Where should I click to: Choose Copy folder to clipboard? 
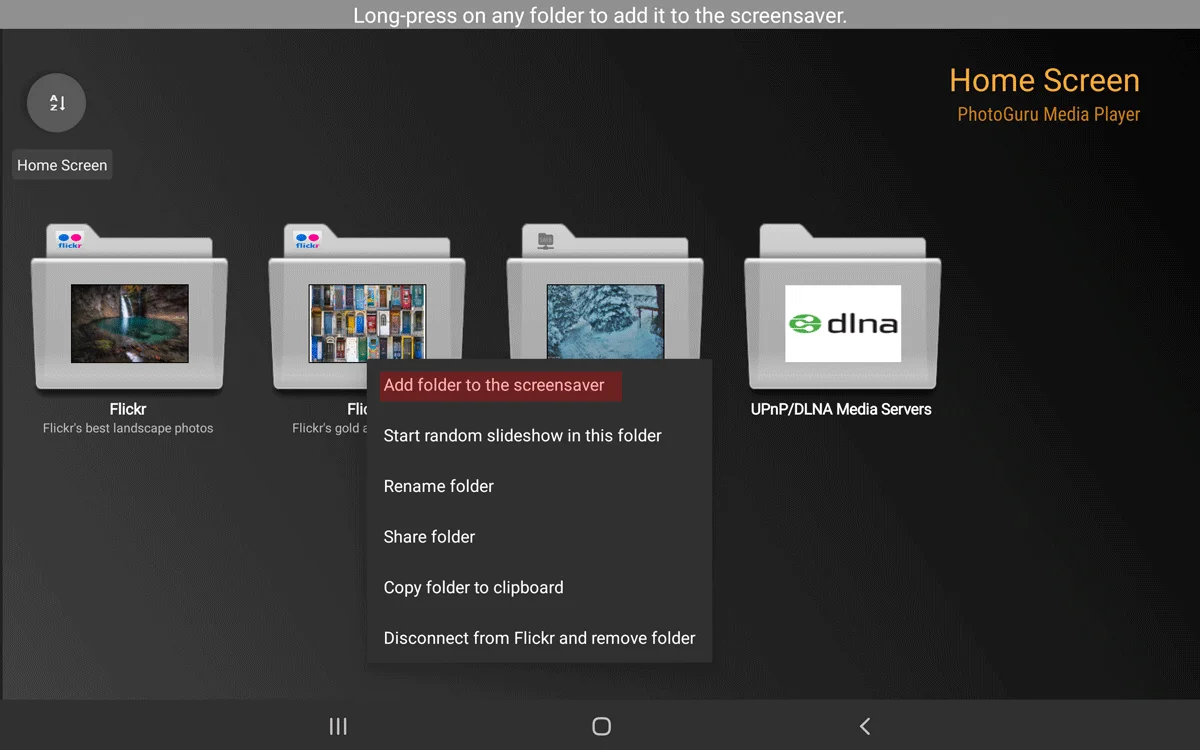540,588
